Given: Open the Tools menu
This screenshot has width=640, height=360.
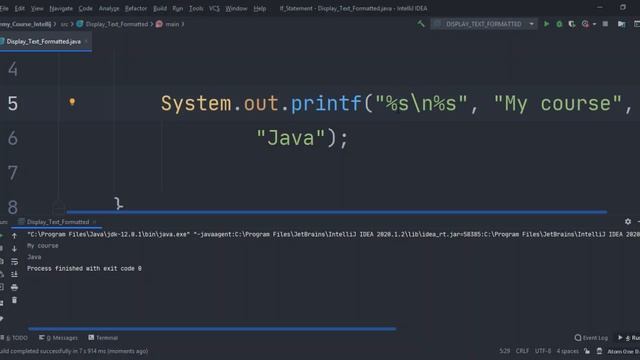Looking at the screenshot, I should pos(196,8).
